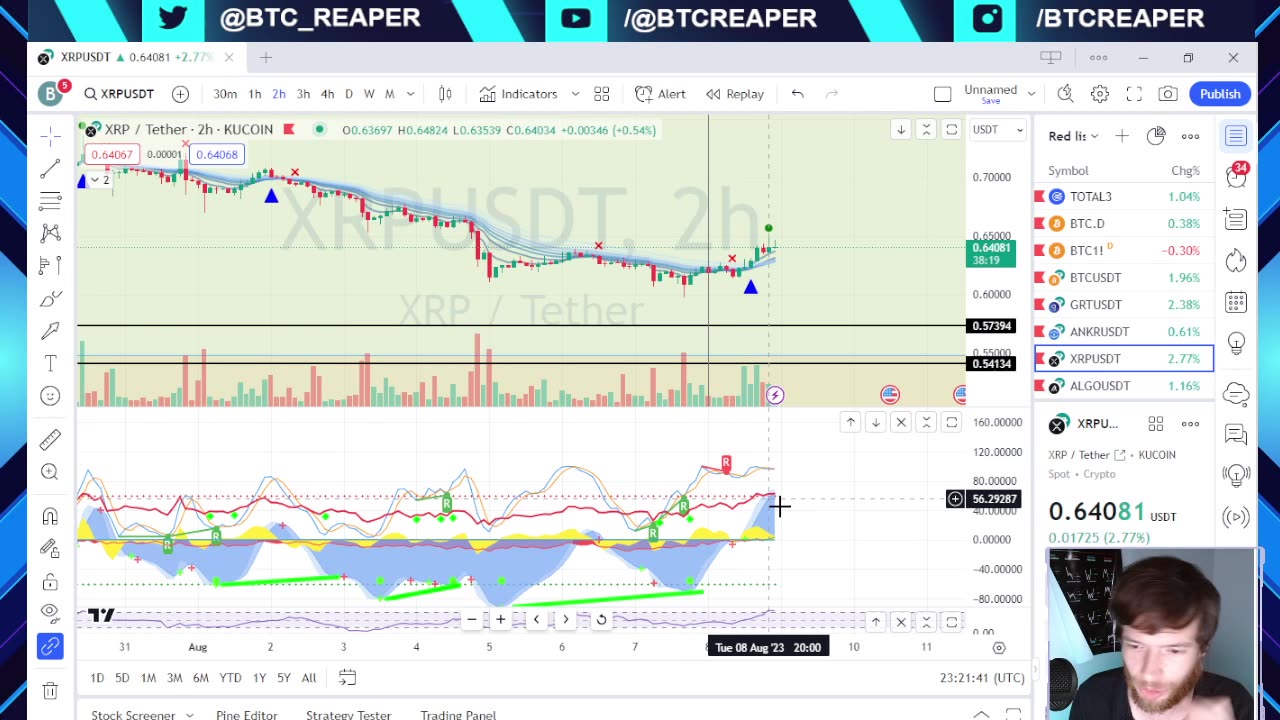Open the calendar sidebar icon
1280x720 pixels.
1236,302
